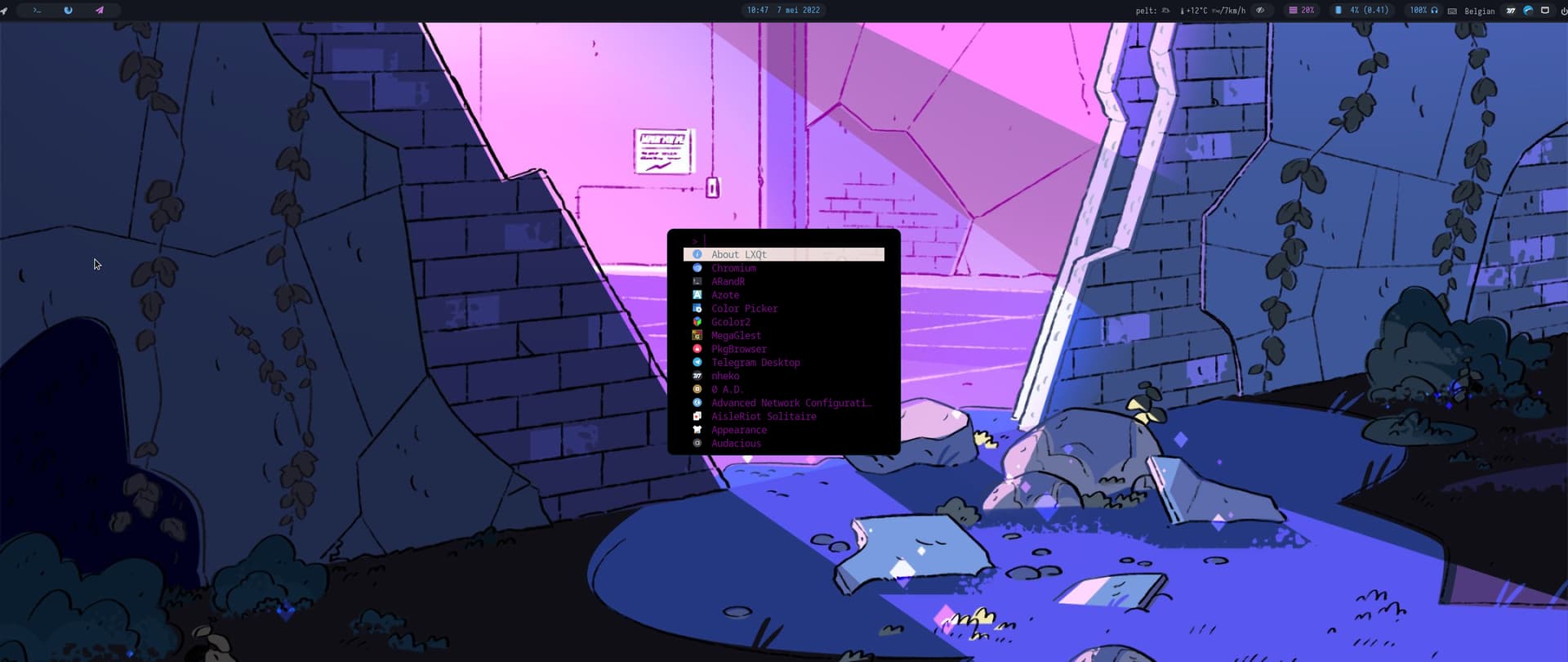Click the memory usage 20% indicator
1568x662 pixels.
coord(1302,10)
